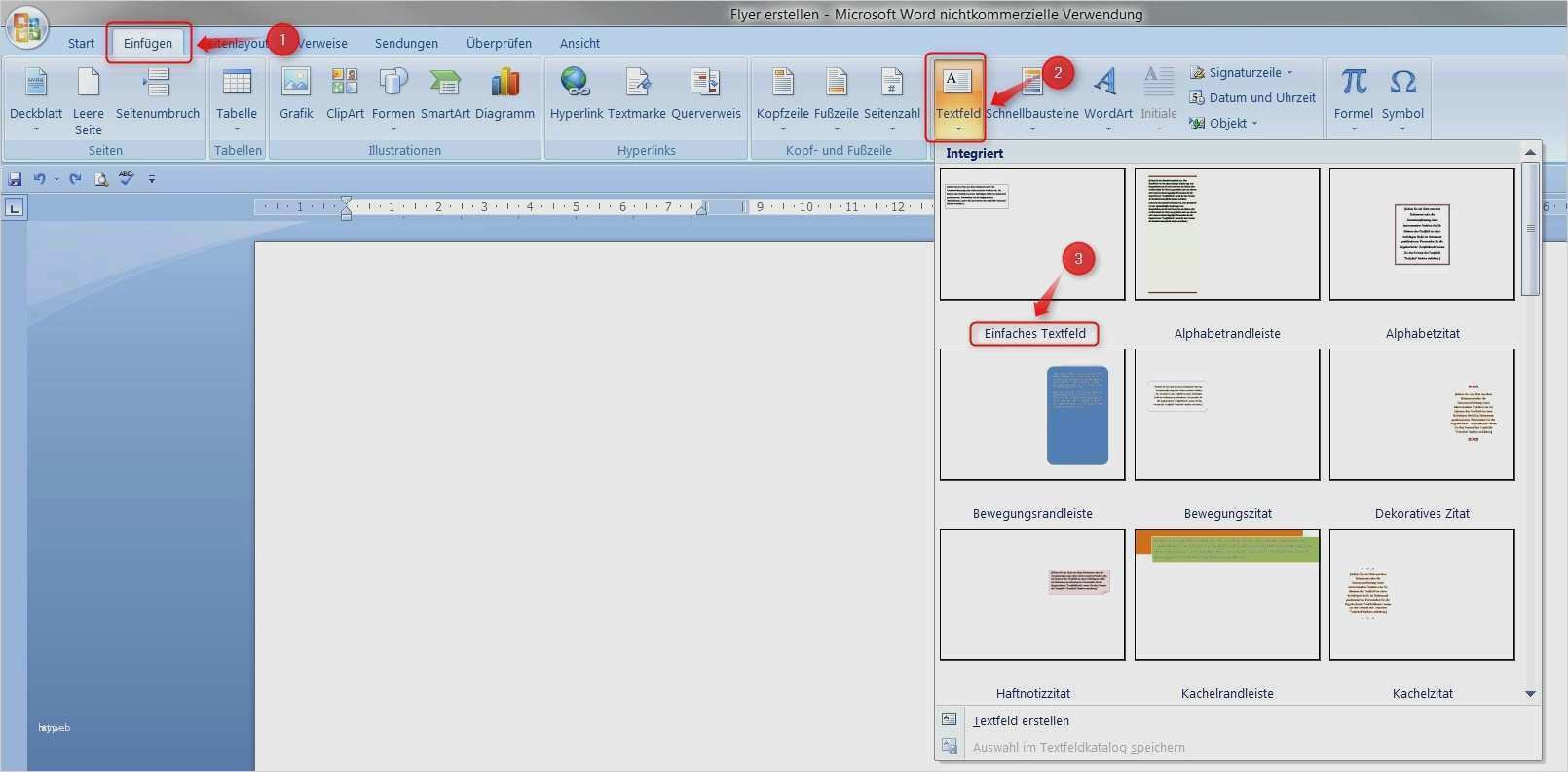This screenshot has width=1568, height=772.
Task: Select the Bewegungsrandleiste text box preview
Action: [1032, 415]
